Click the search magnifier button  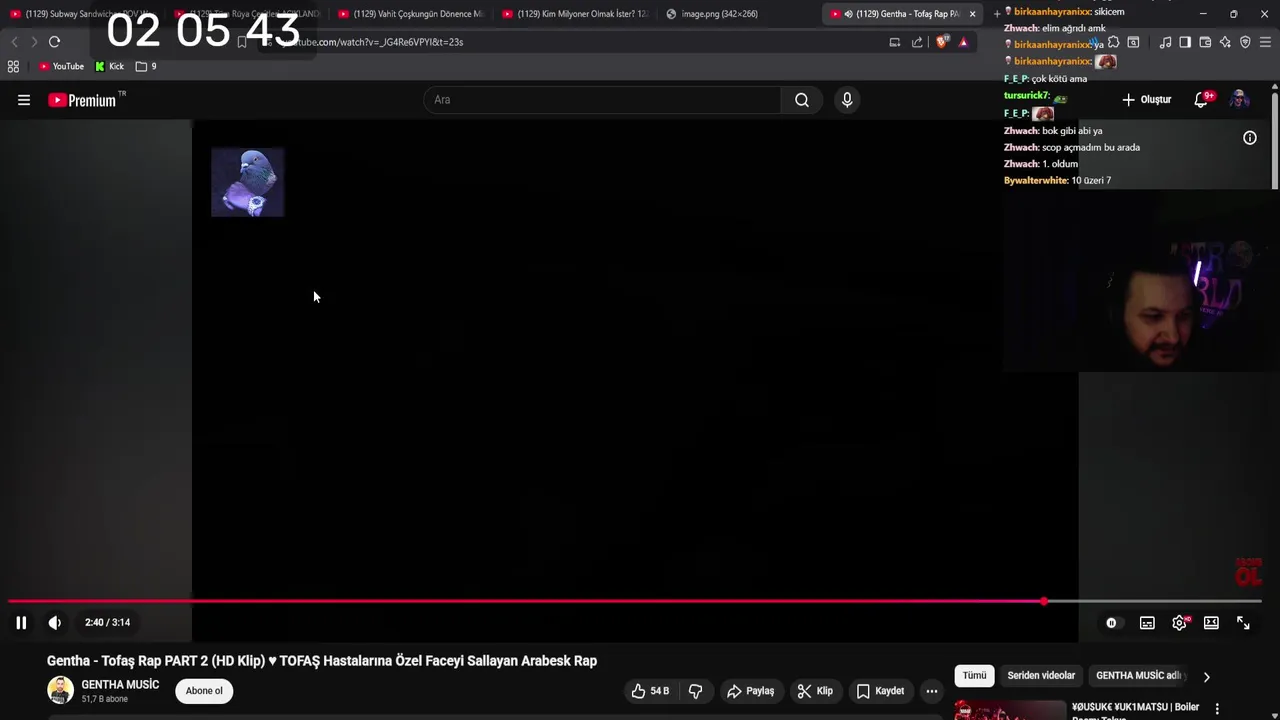(802, 100)
